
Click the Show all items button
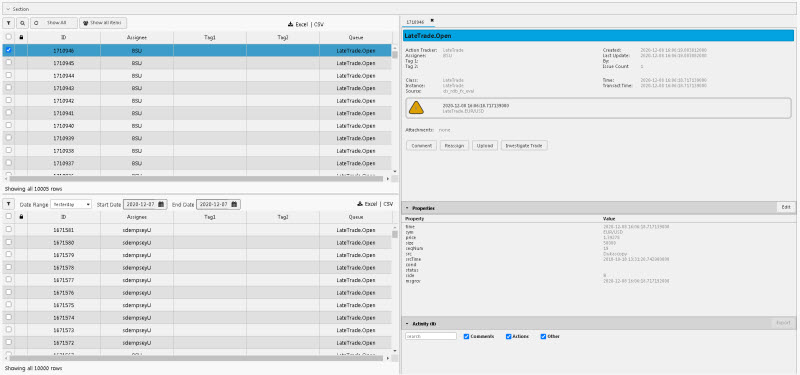pos(103,23)
